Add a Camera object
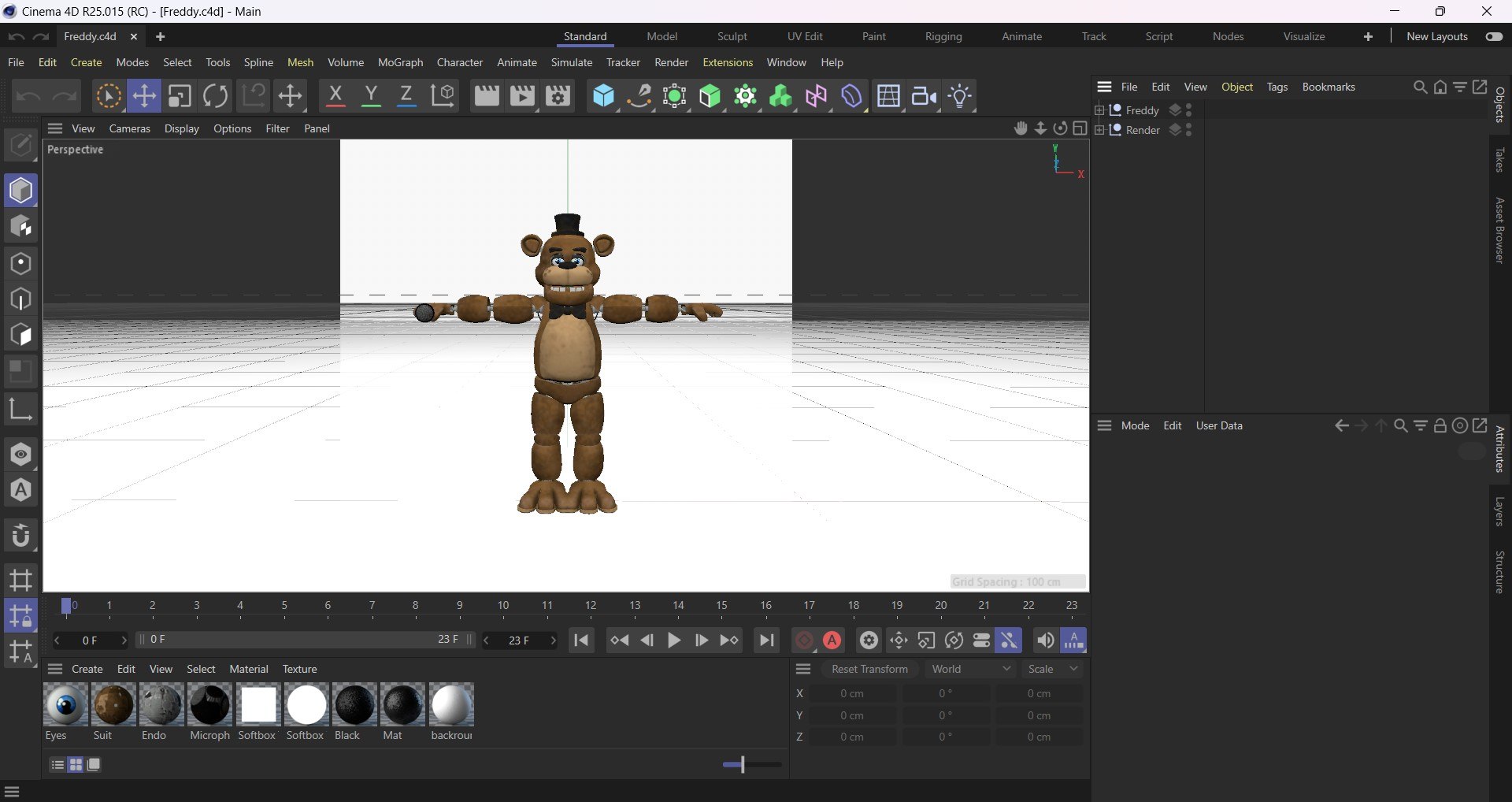This screenshot has height=802, width=1512. pos(925,96)
